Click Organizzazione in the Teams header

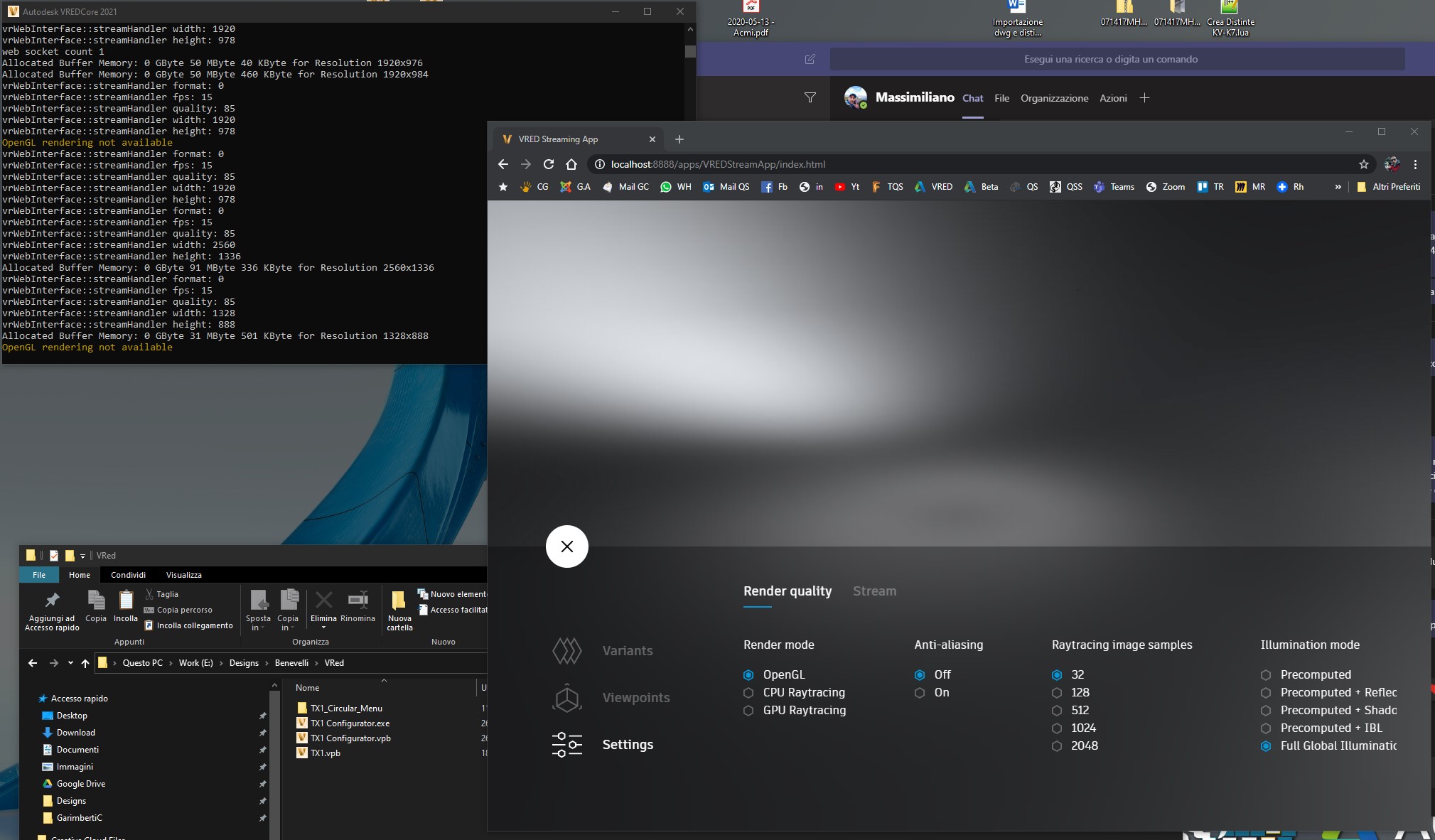(1053, 98)
